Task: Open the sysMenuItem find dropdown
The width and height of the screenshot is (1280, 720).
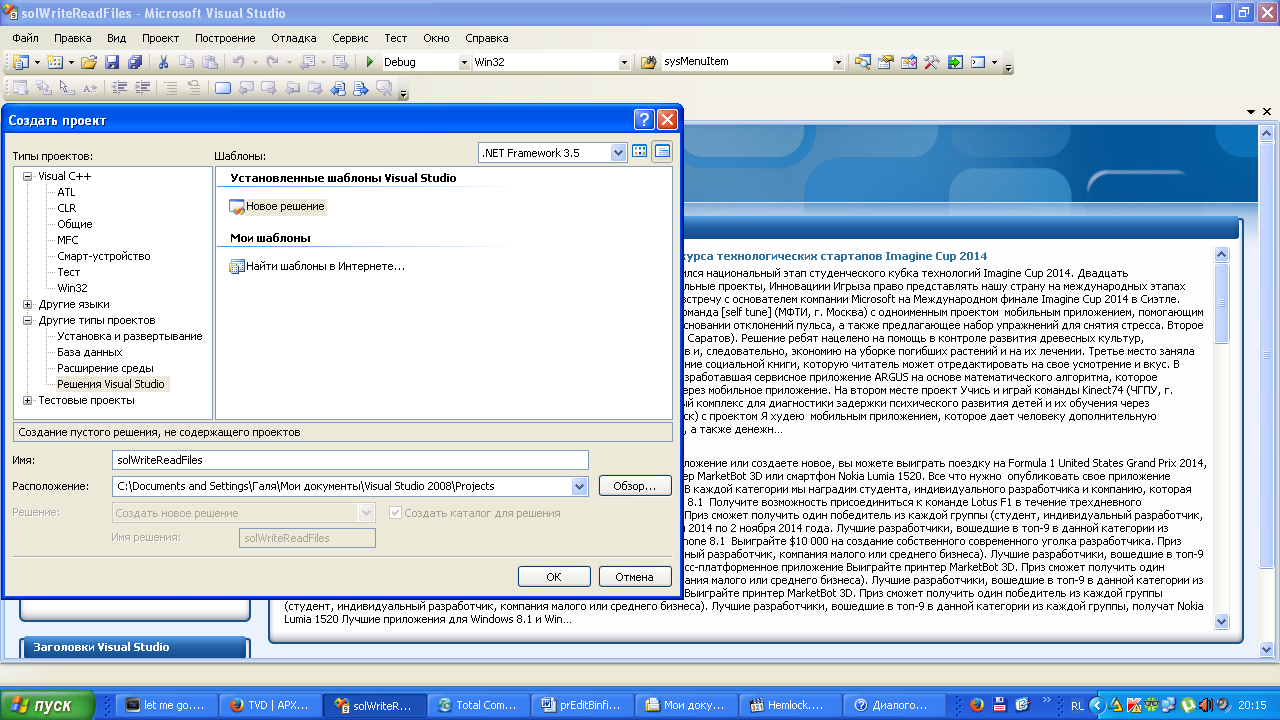Action: coord(838,62)
